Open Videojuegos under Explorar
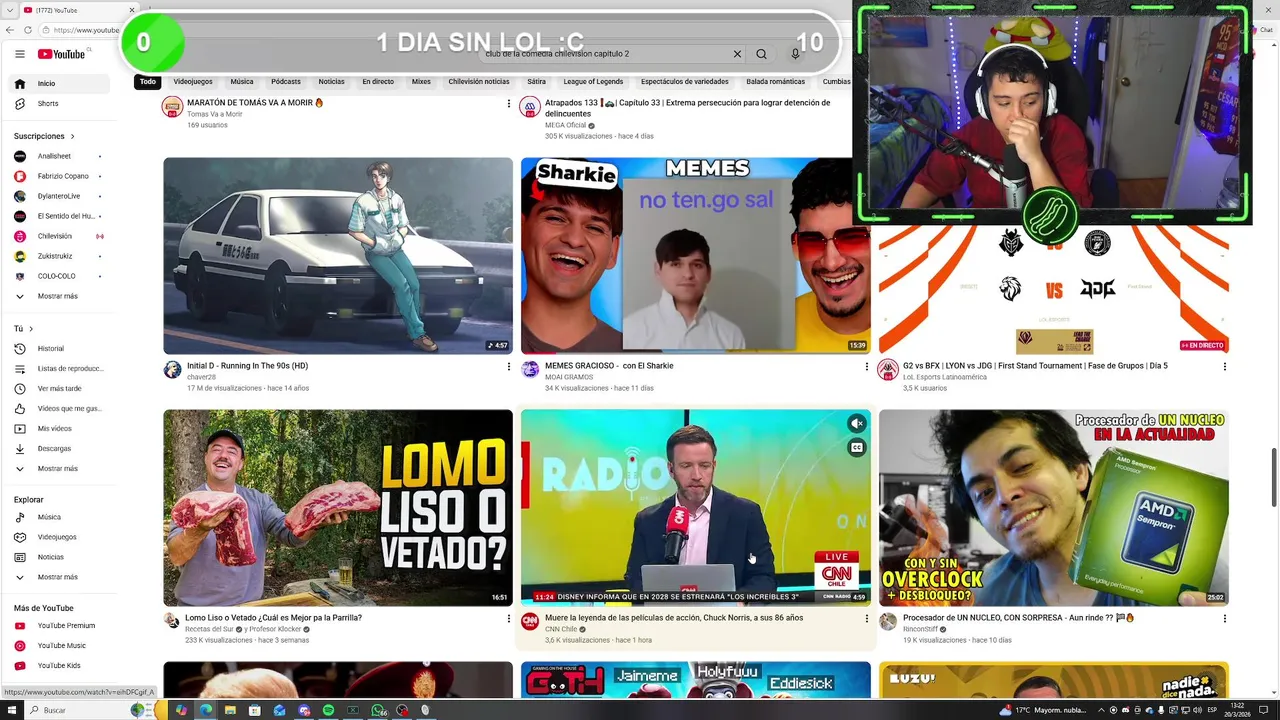 [58, 537]
